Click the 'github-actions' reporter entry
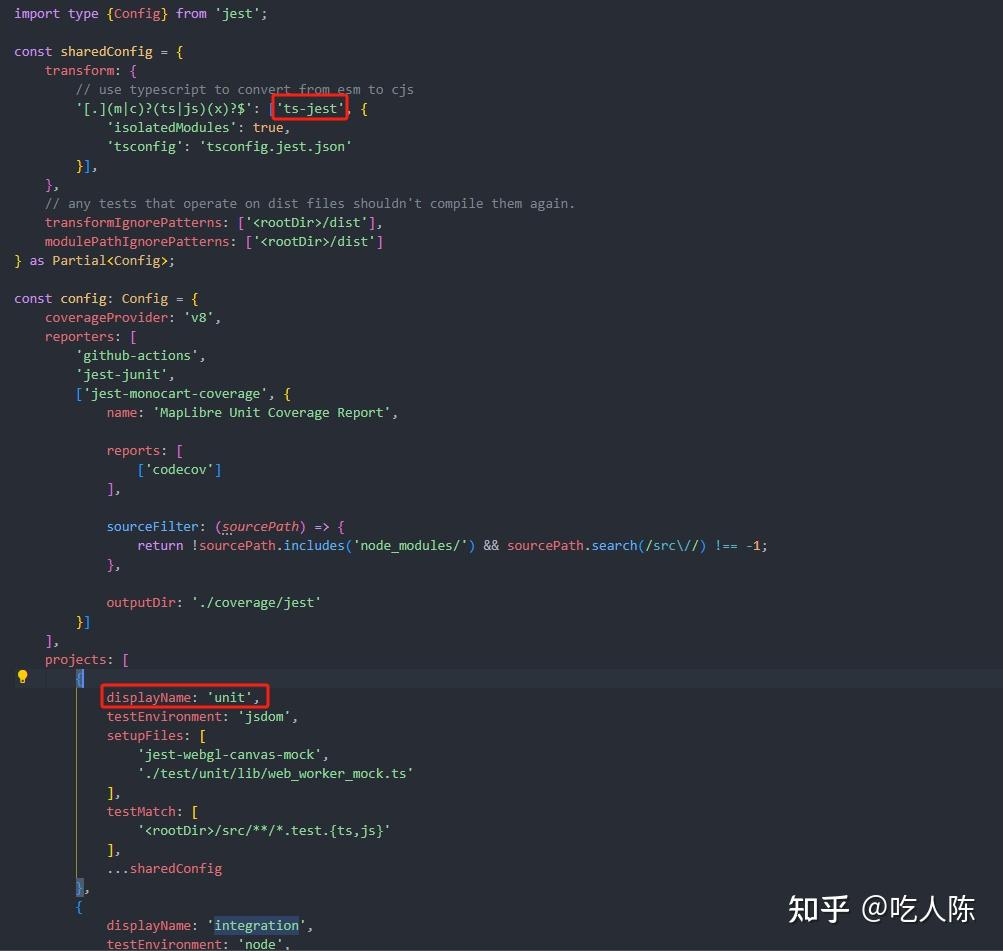Screen dimensions: 1003x951 point(136,355)
